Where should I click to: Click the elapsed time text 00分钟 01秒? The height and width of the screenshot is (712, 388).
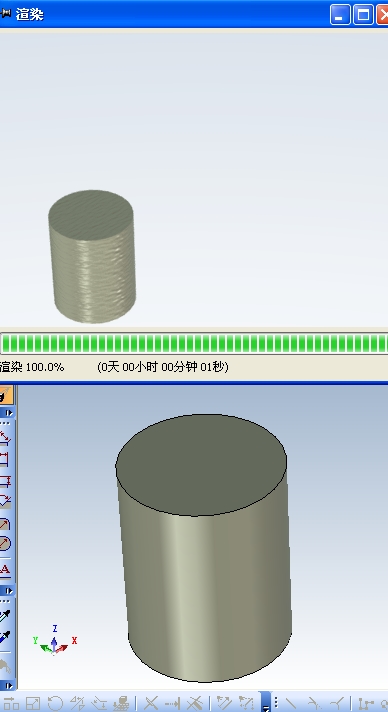[195, 367]
